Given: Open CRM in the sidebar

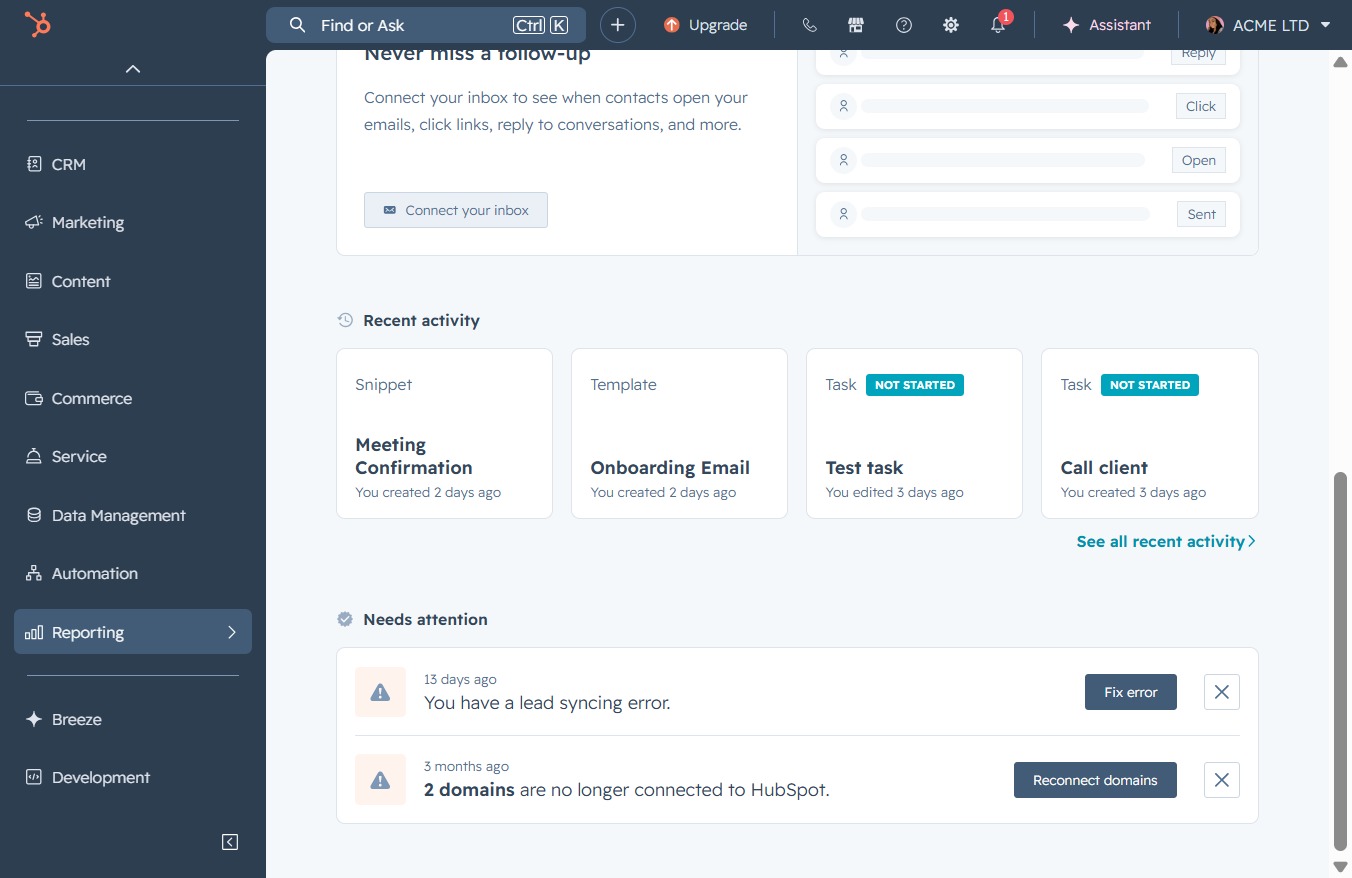Looking at the screenshot, I should tap(133, 164).
